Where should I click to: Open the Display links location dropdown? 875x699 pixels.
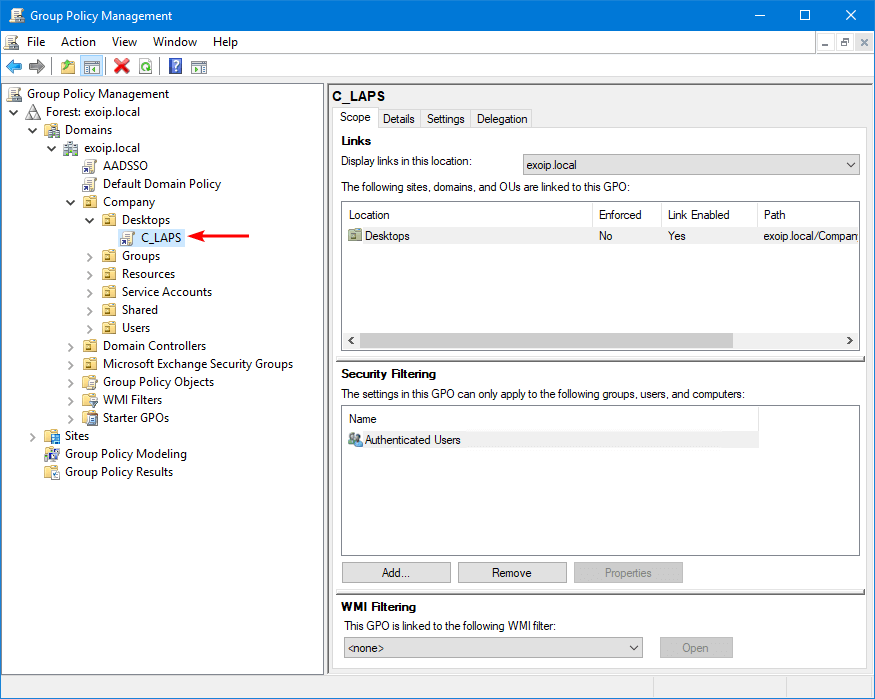click(691, 165)
